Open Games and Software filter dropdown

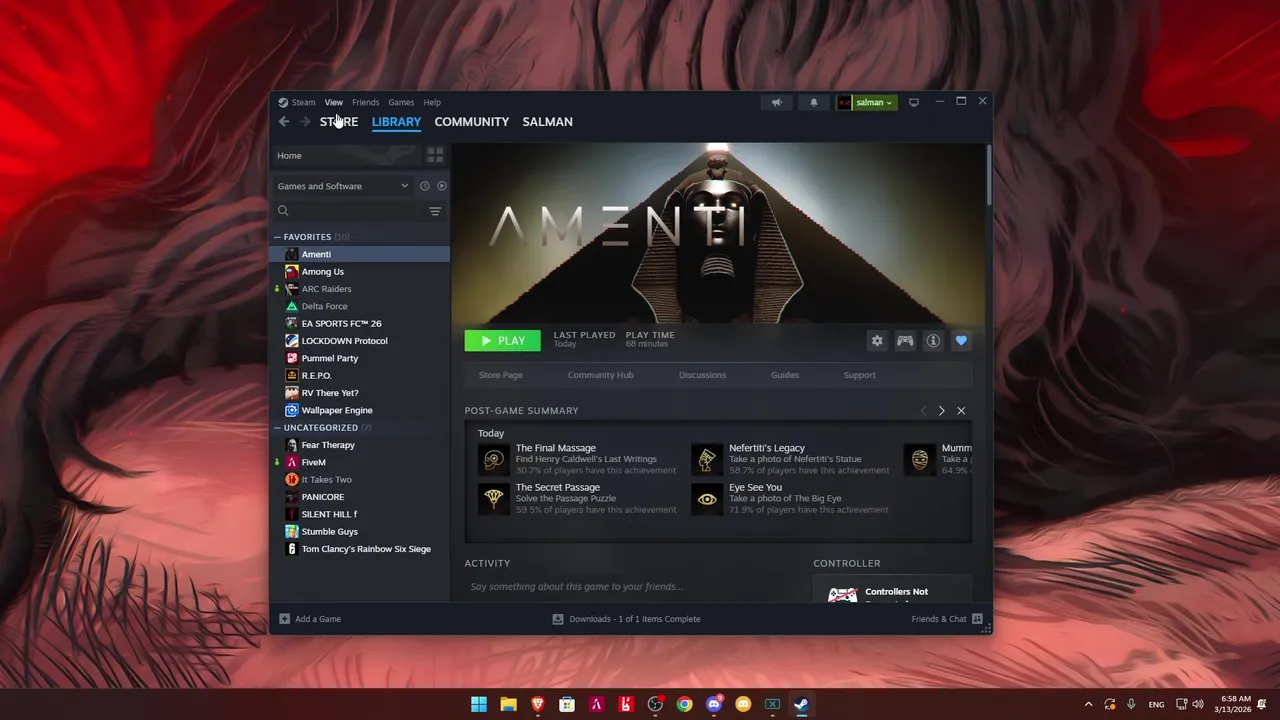[343, 186]
